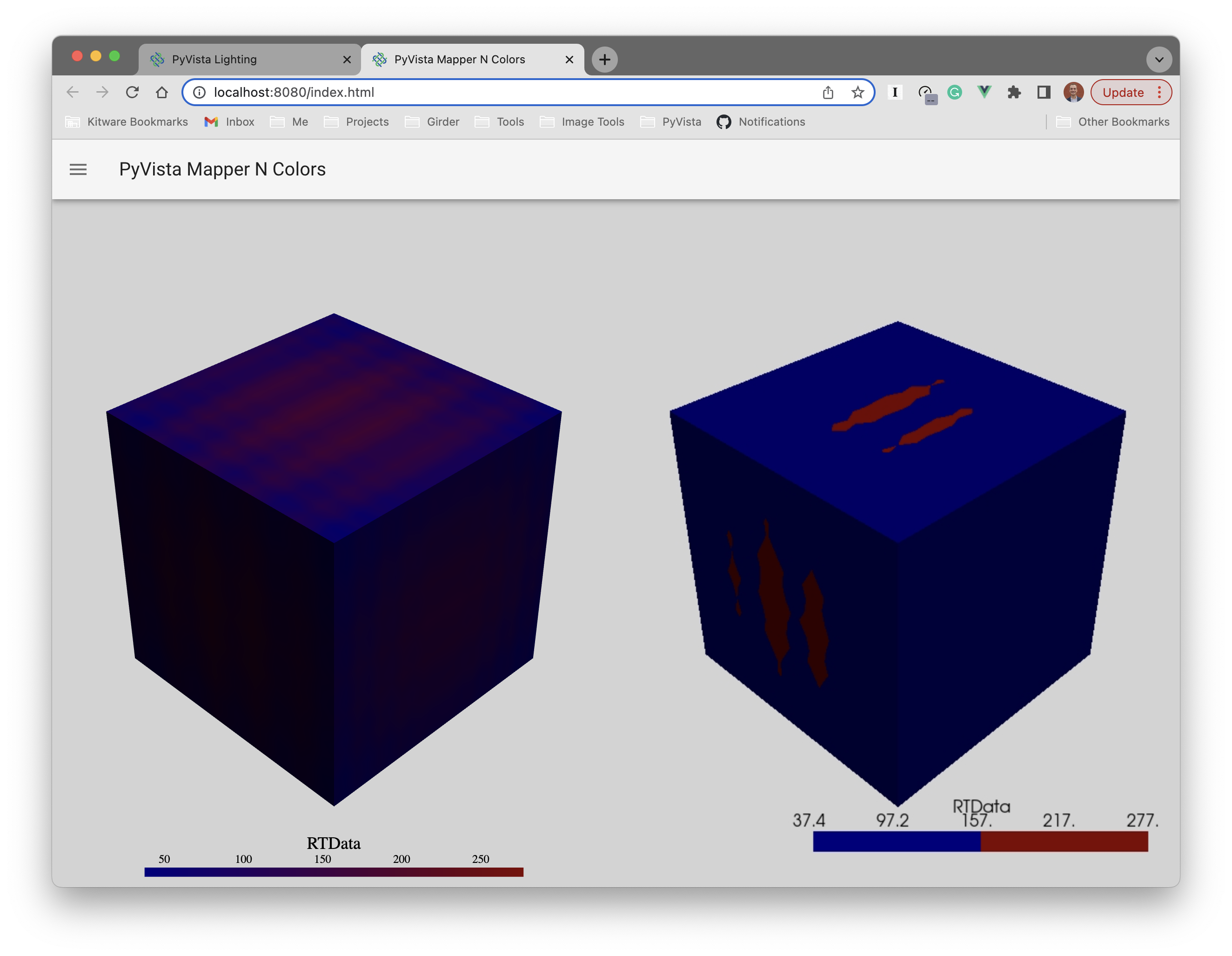Image resolution: width=1232 pixels, height=956 pixels.
Task: Open a new tab with the plus button
Action: [x=604, y=59]
